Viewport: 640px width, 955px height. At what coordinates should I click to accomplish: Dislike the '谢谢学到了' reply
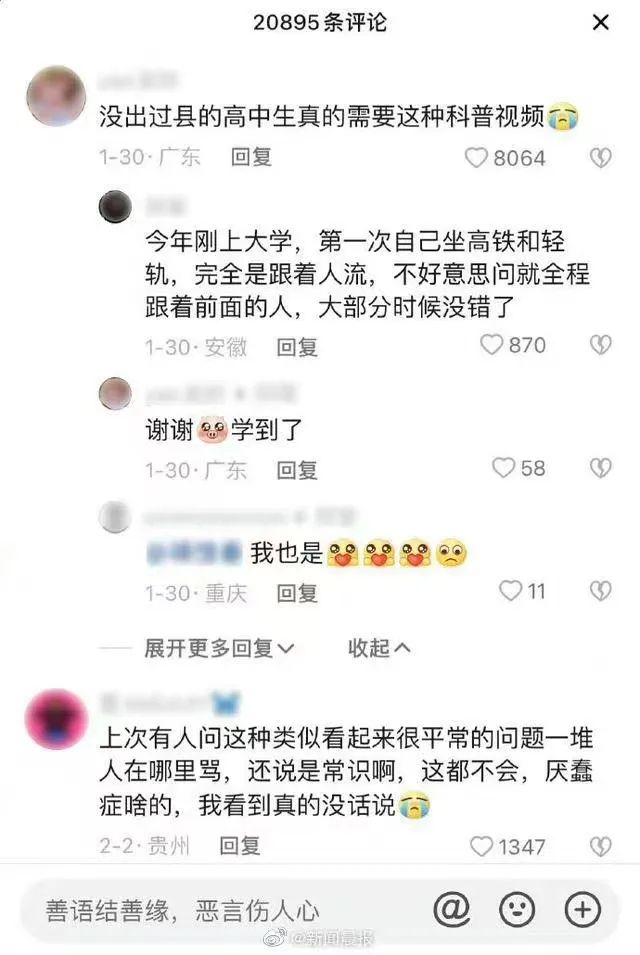(600, 468)
